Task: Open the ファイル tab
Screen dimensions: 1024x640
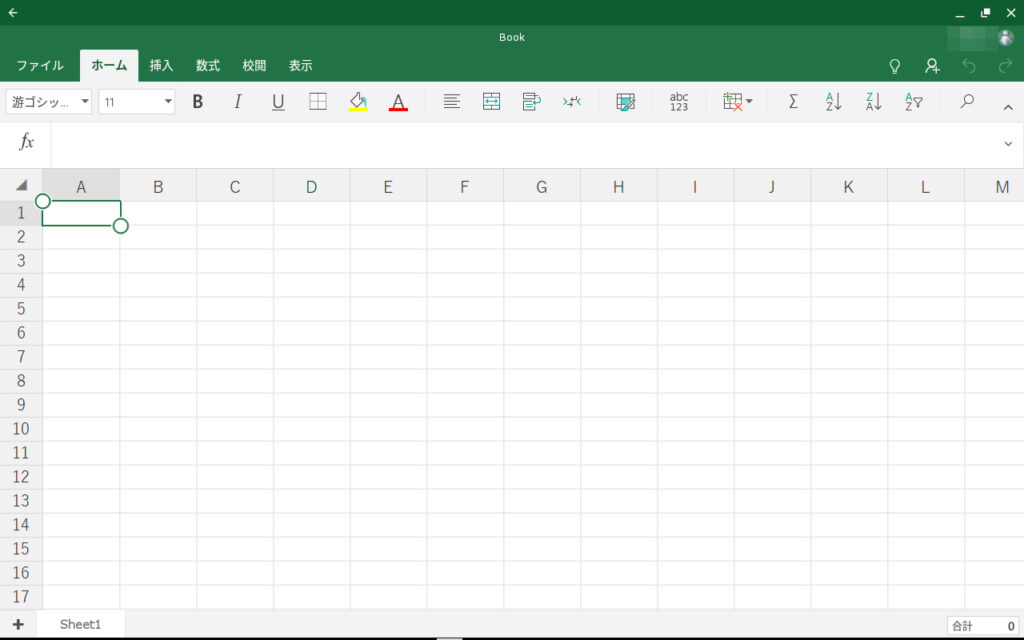Action: [x=40, y=65]
